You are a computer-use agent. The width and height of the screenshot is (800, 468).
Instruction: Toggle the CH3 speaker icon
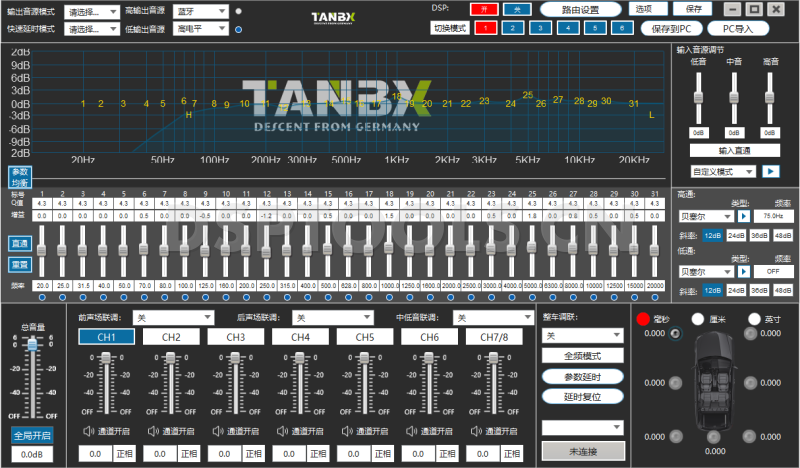click(x=218, y=431)
